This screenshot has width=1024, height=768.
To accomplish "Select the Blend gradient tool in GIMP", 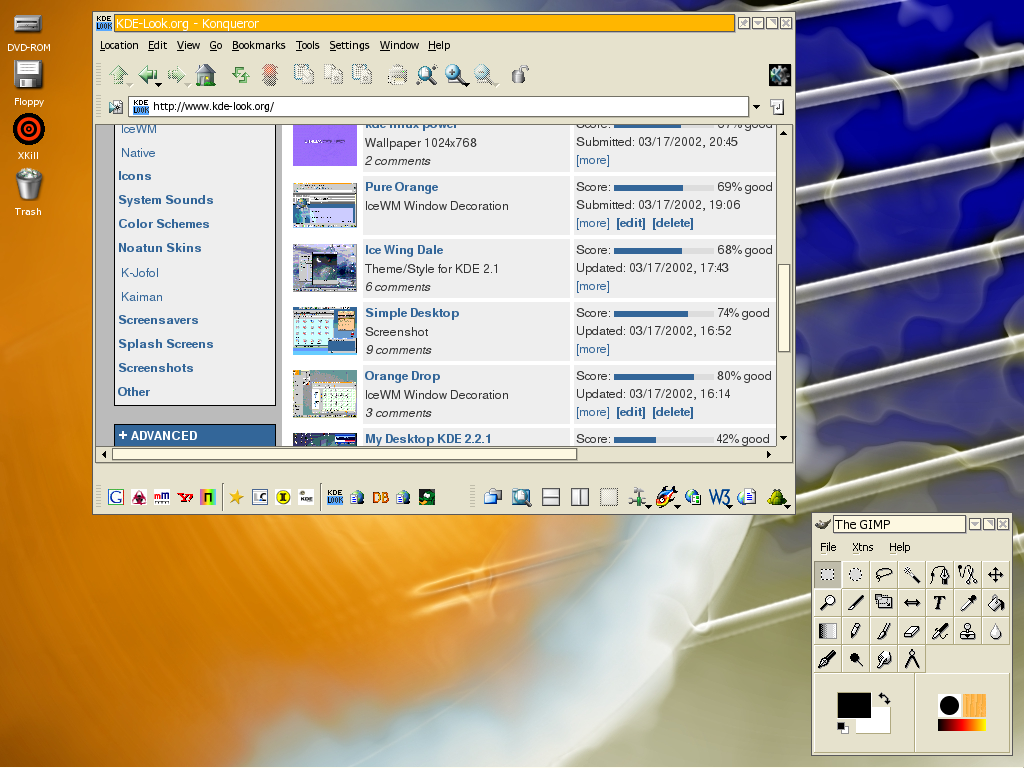I will (x=827, y=631).
